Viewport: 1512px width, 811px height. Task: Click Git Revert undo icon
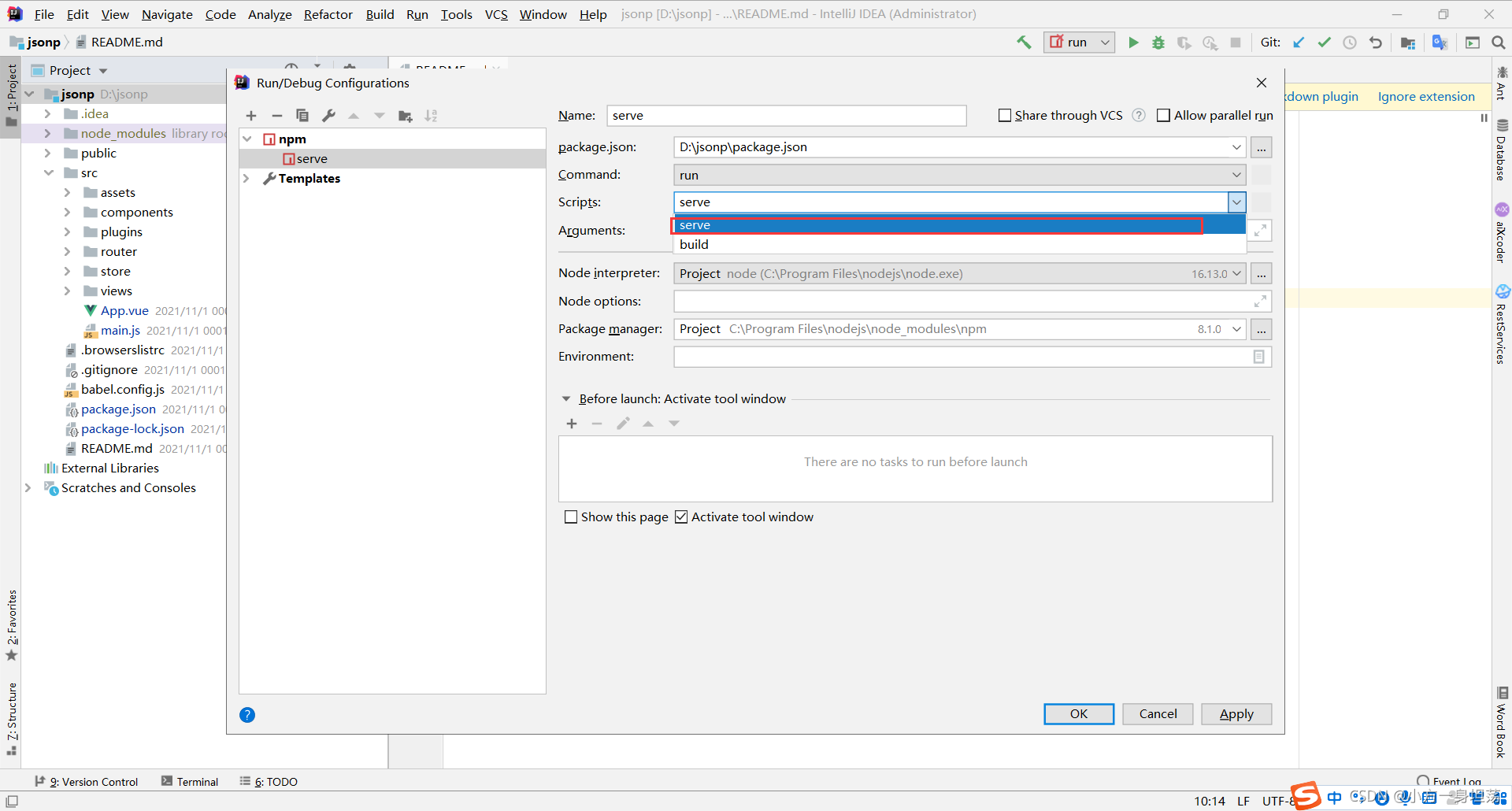click(x=1376, y=43)
